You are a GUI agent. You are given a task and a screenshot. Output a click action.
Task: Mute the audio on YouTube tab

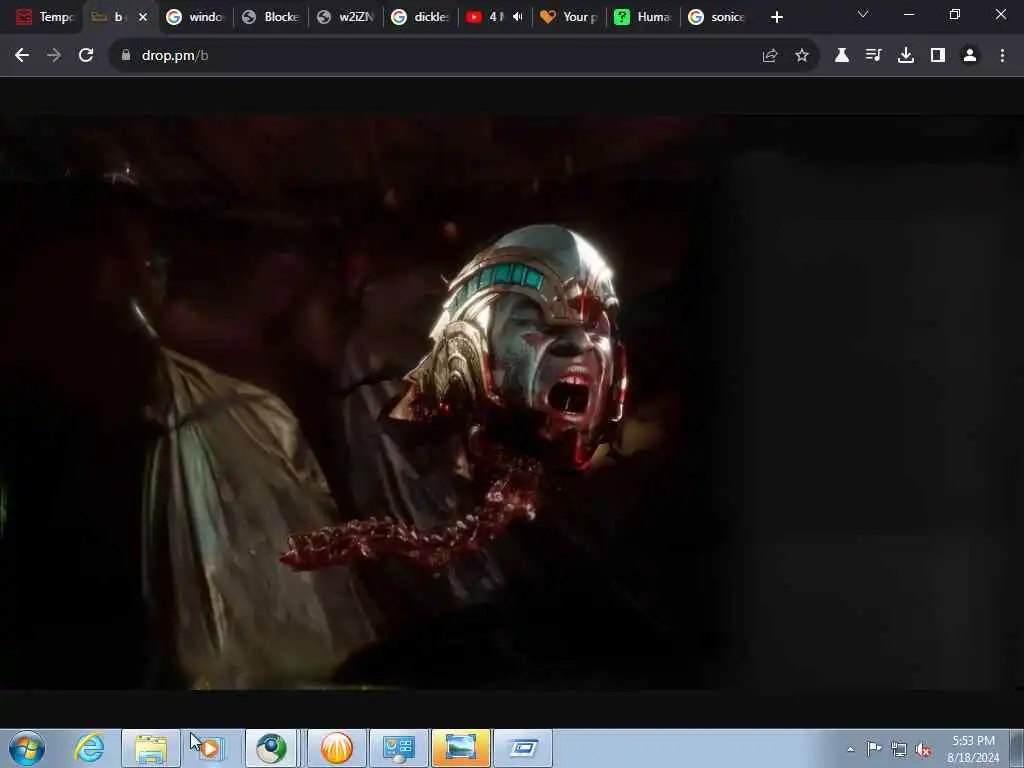(x=518, y=17)
